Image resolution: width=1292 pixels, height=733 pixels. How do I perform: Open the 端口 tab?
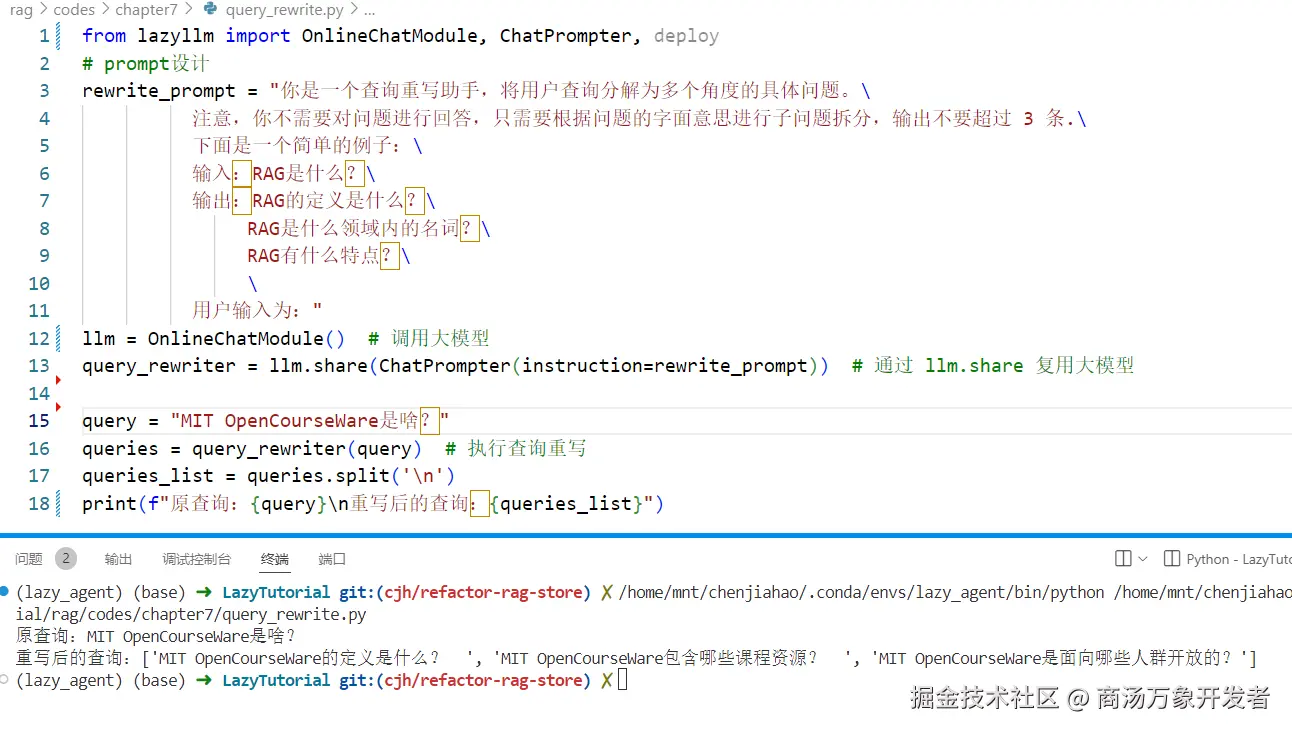[x=332, y=559]
